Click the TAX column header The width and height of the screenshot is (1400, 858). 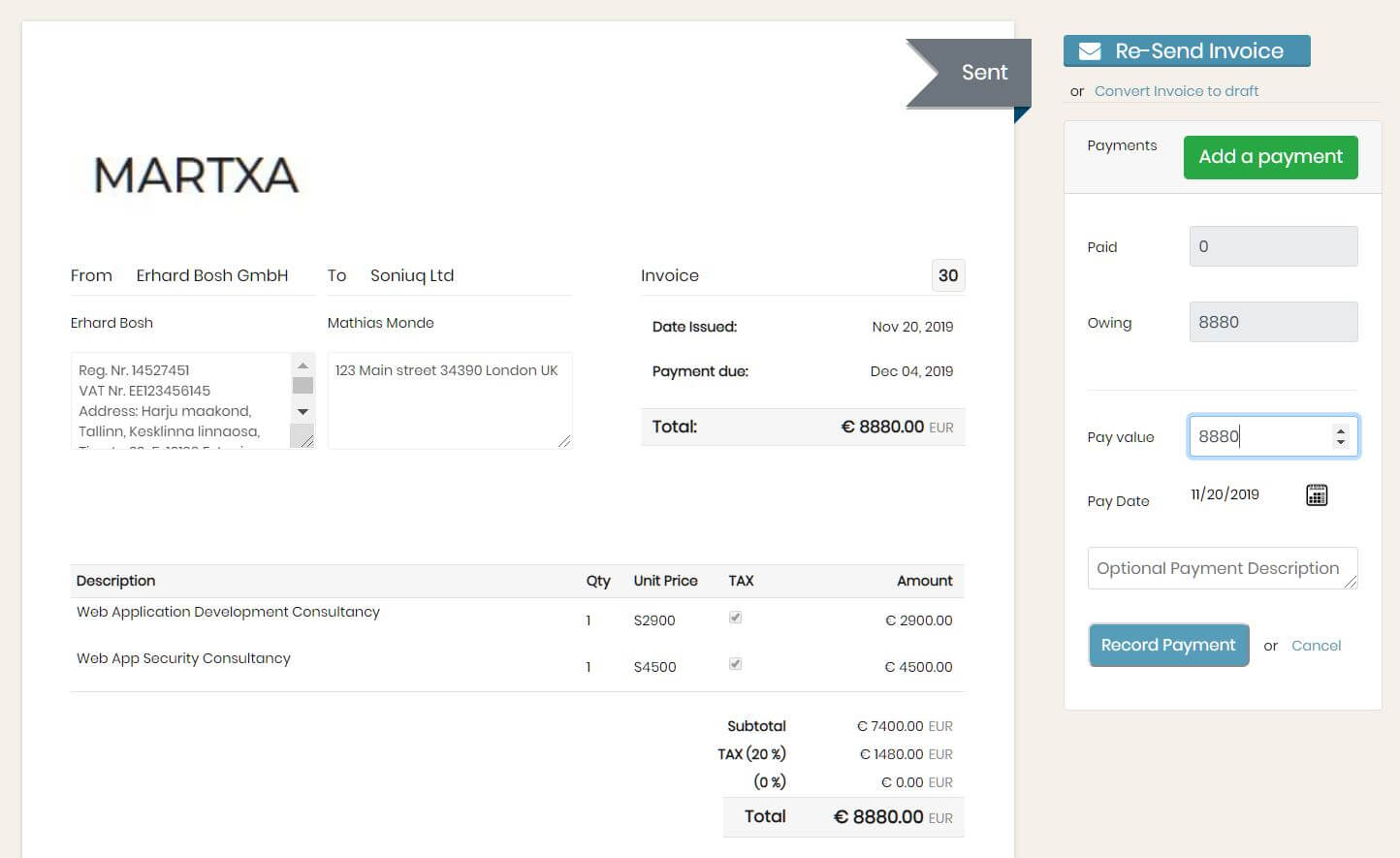741,581
